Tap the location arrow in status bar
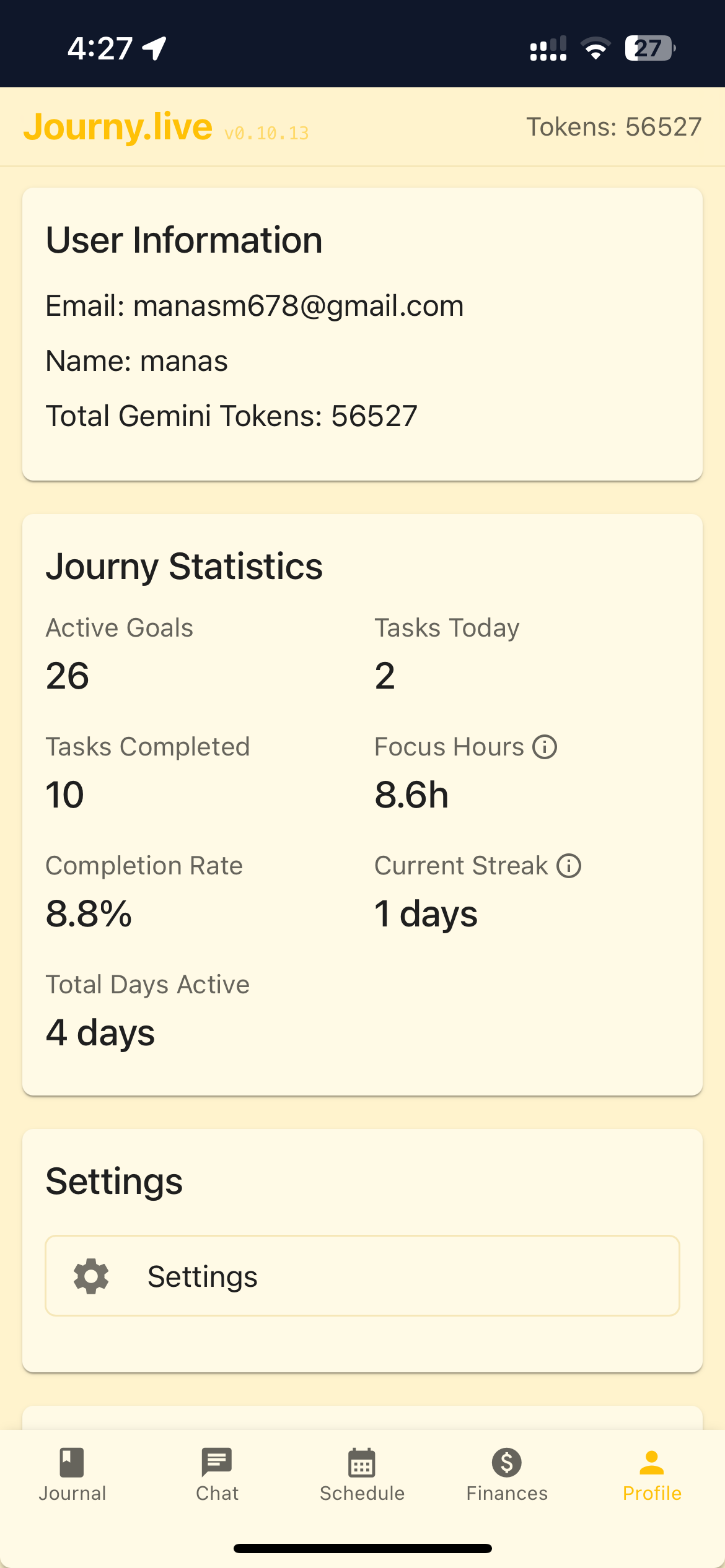The width and height of the screenshot is (725, 1568). coord(155,48)
